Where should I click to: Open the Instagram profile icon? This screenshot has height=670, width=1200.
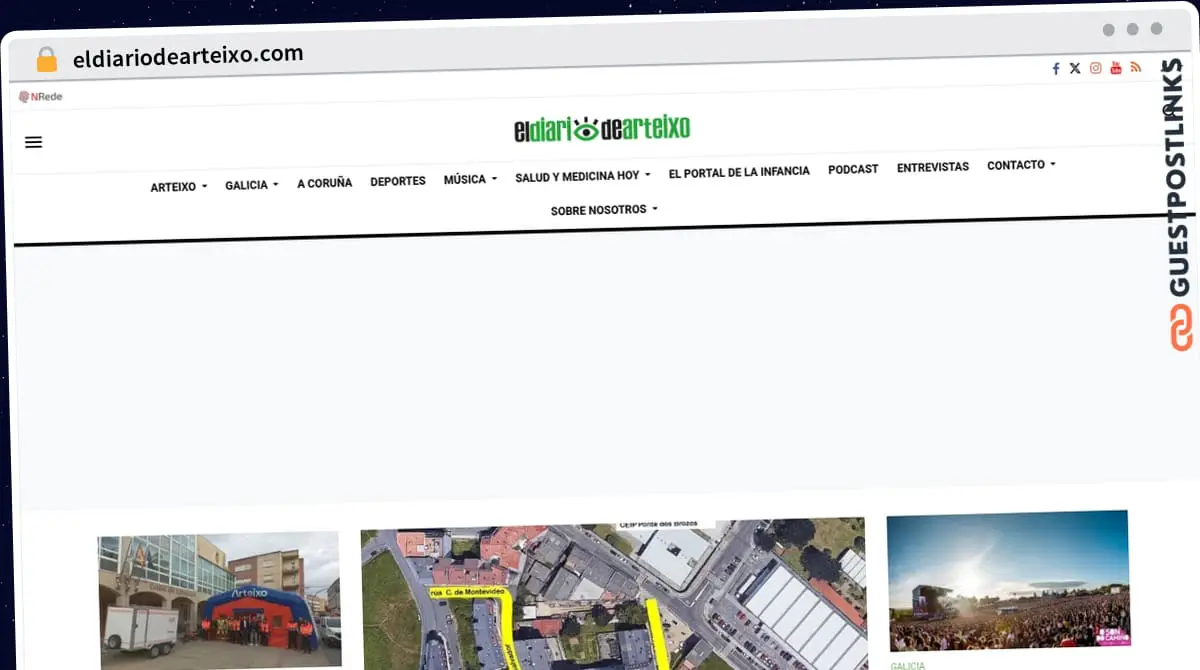pyautogui.click(x=1096, y=68)
